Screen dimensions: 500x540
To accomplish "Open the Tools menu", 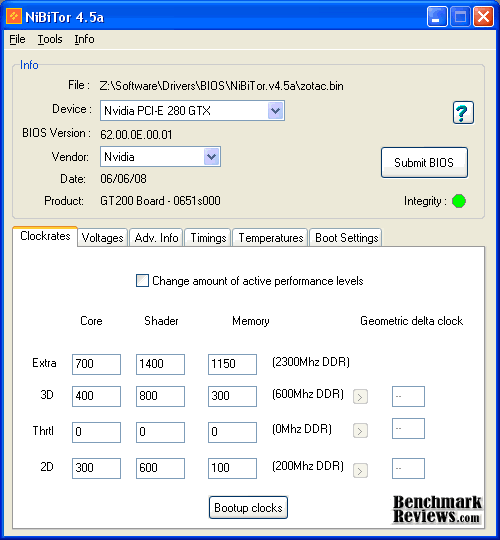I will tap(50, 39).
